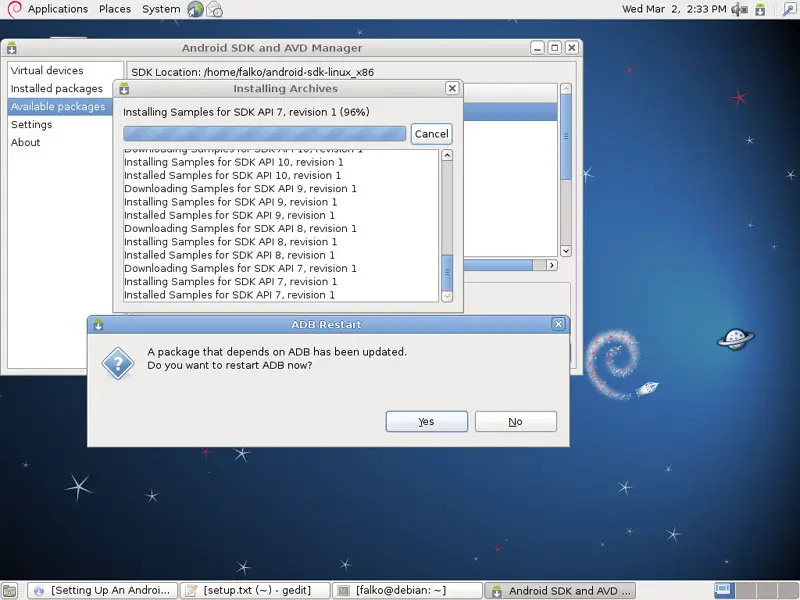Click status text 'Installing Samples for SDK API 7, revision 1 (96%)'
The height and width of the screenshot is (600, 800).
246,112
